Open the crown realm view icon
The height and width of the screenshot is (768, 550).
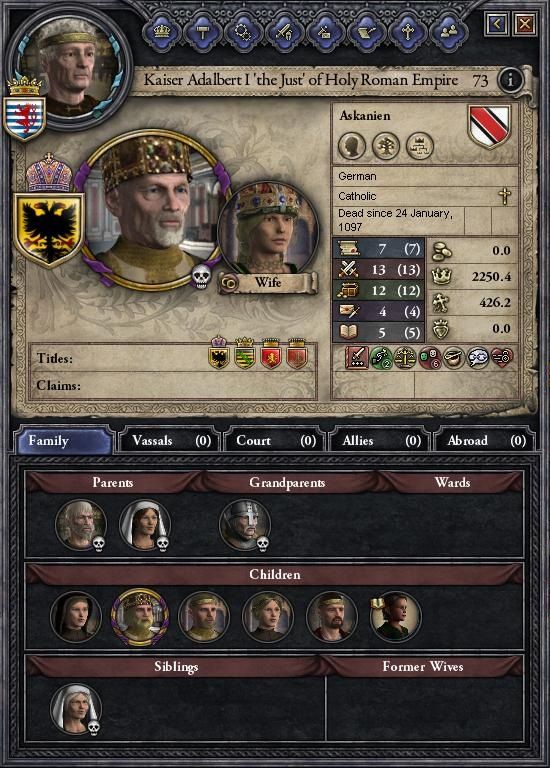(162, 32)
